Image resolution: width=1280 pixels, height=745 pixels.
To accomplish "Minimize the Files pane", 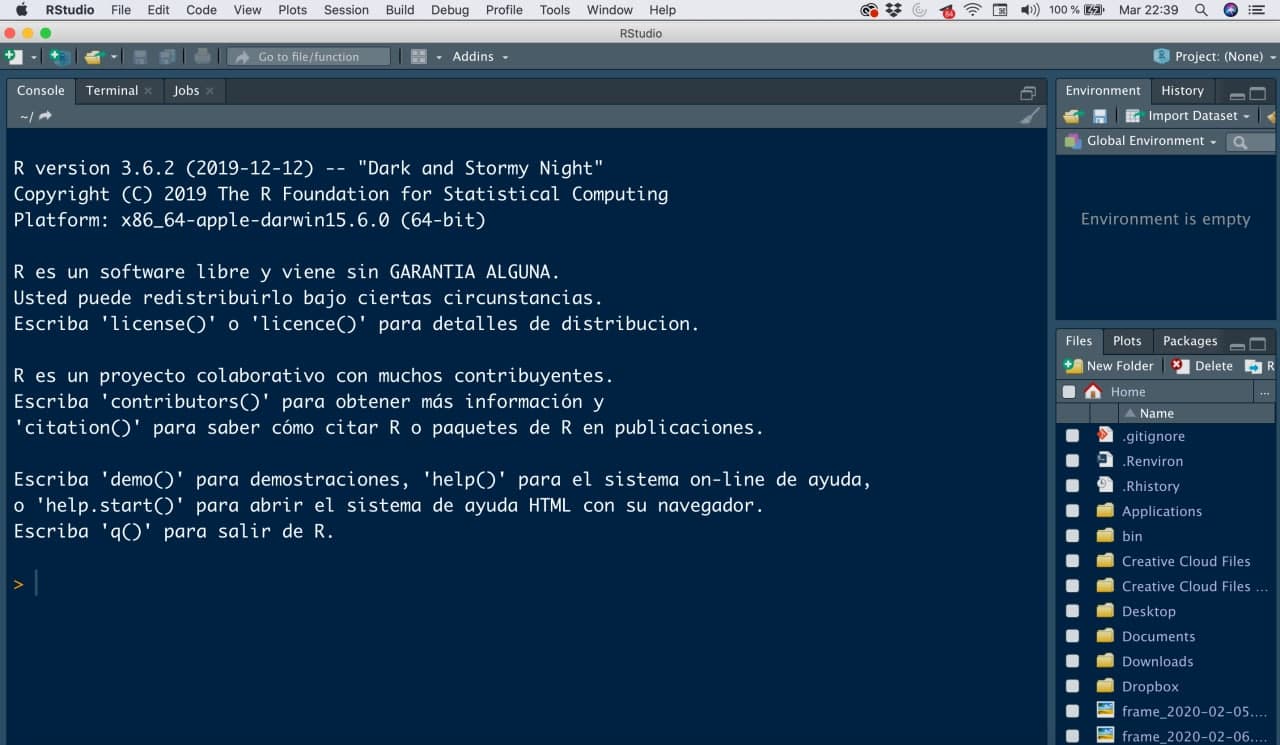I will click(x=1238, y=345).
